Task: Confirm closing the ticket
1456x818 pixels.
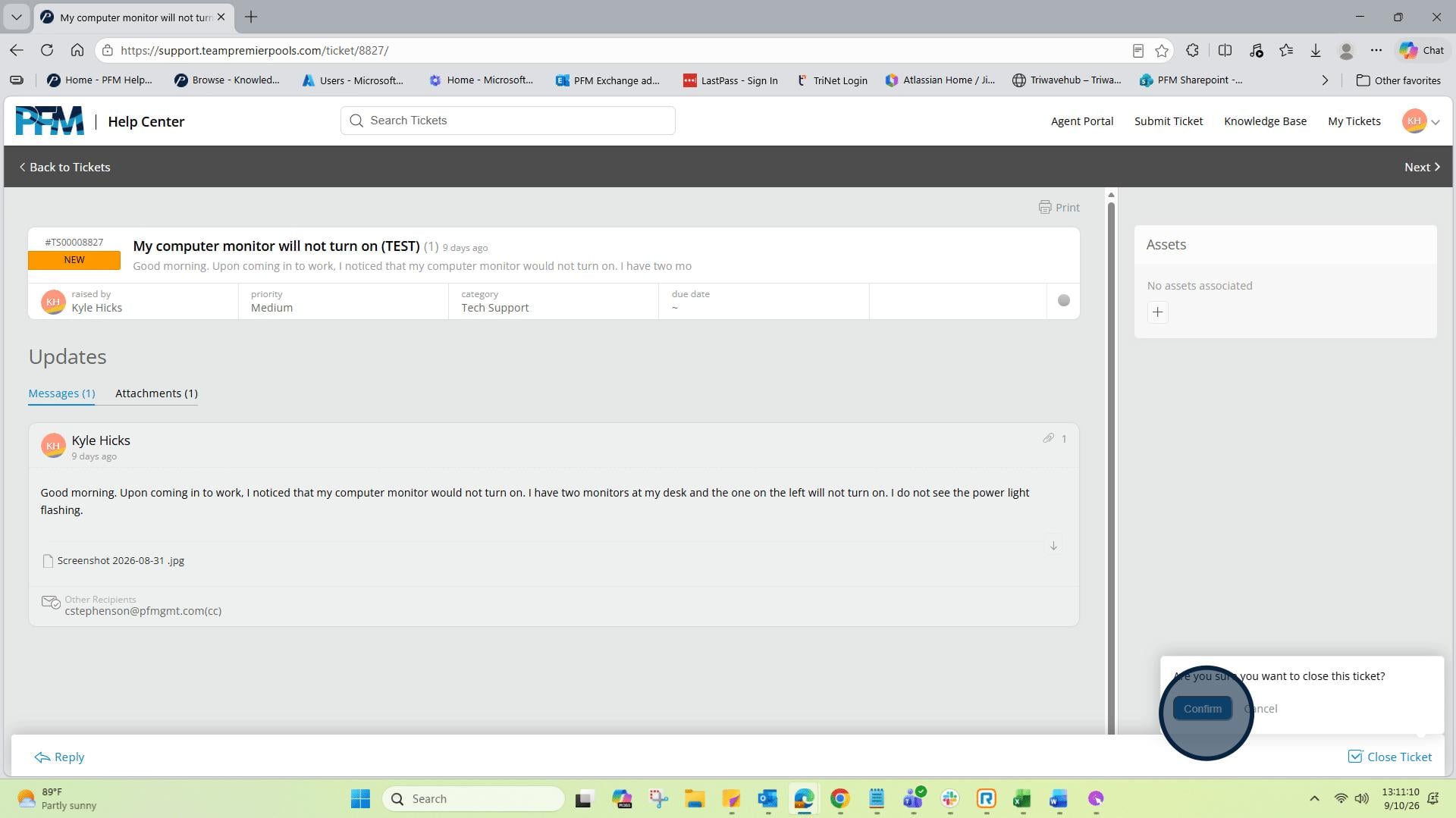Action: pyautogui.click(x=1202, y=709)
